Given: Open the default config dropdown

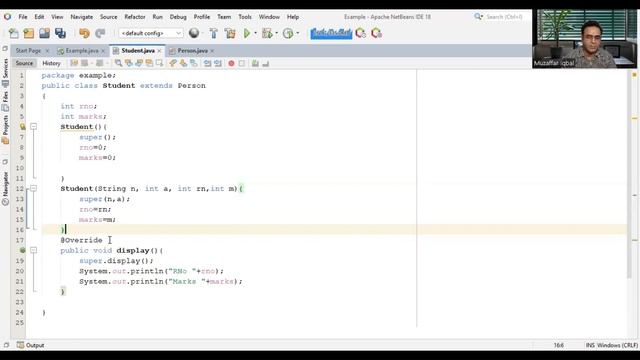Looking at the screenshot, I should click(x=151, y=33).
